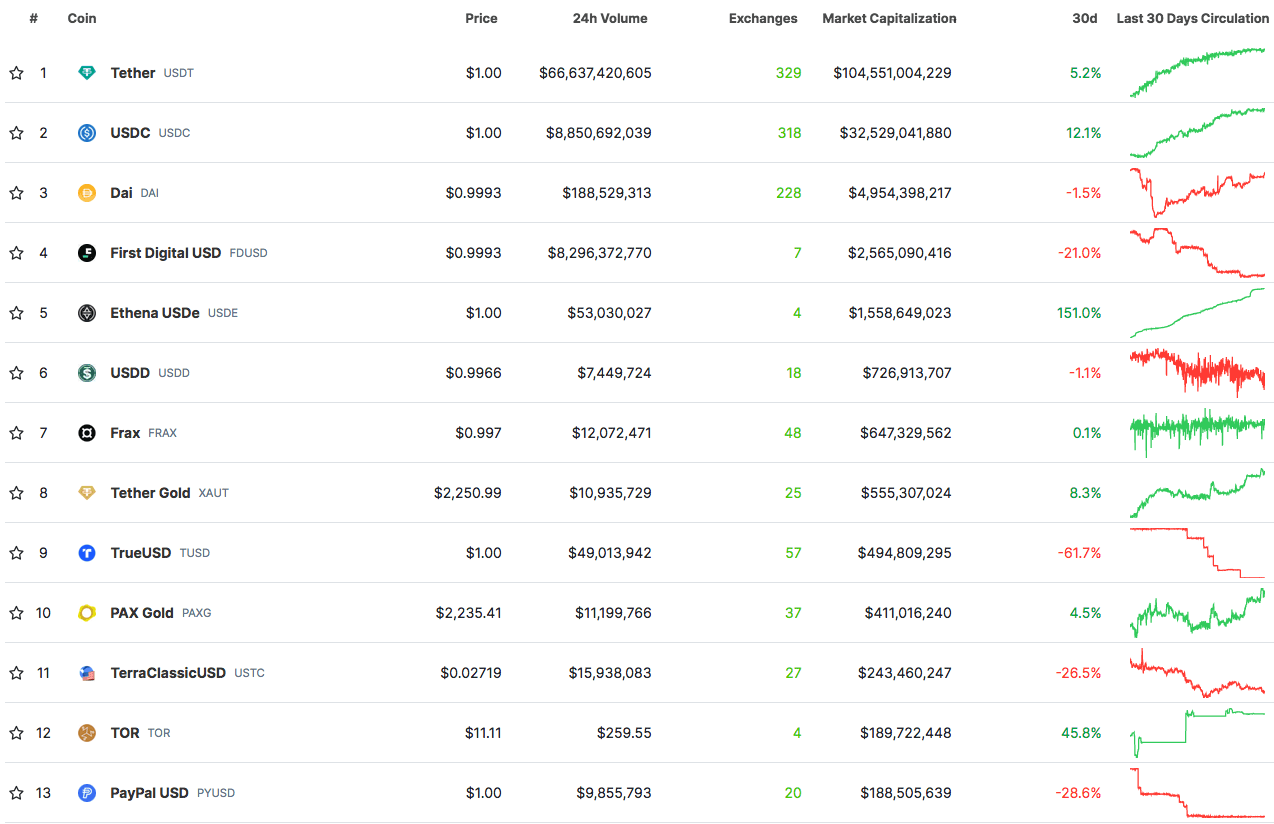Sort by Market Capitalization header
The width and height of the screenshot is (1274, 824).
coord(889,18)
